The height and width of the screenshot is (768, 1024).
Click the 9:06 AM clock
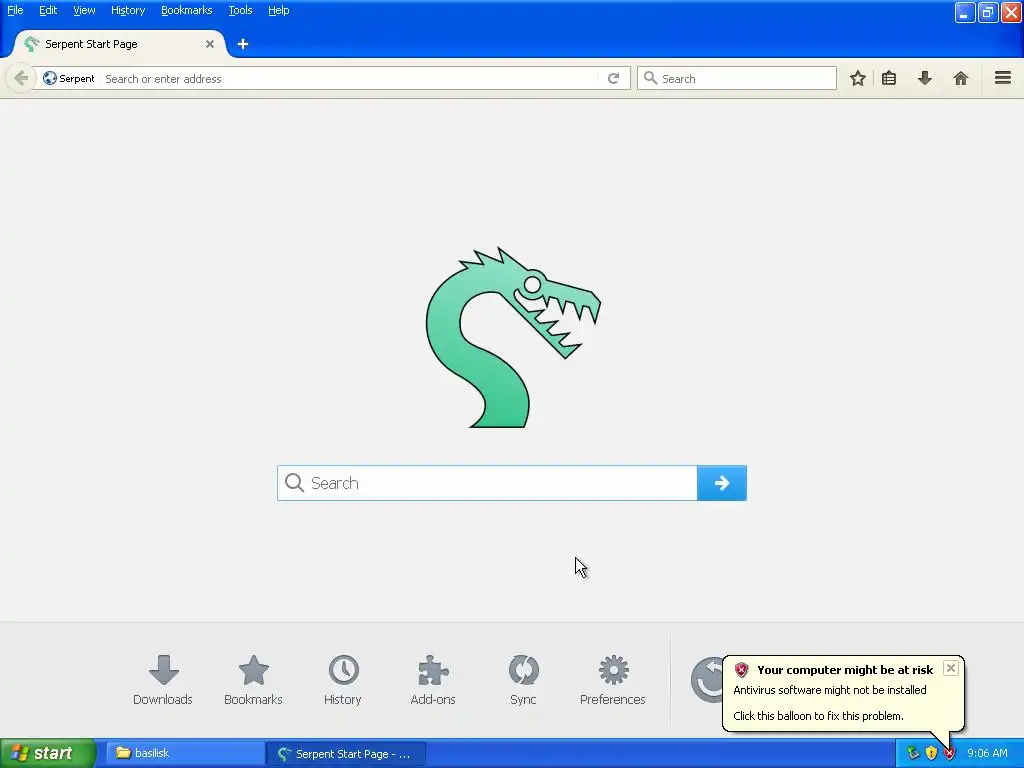click(987, 753)
